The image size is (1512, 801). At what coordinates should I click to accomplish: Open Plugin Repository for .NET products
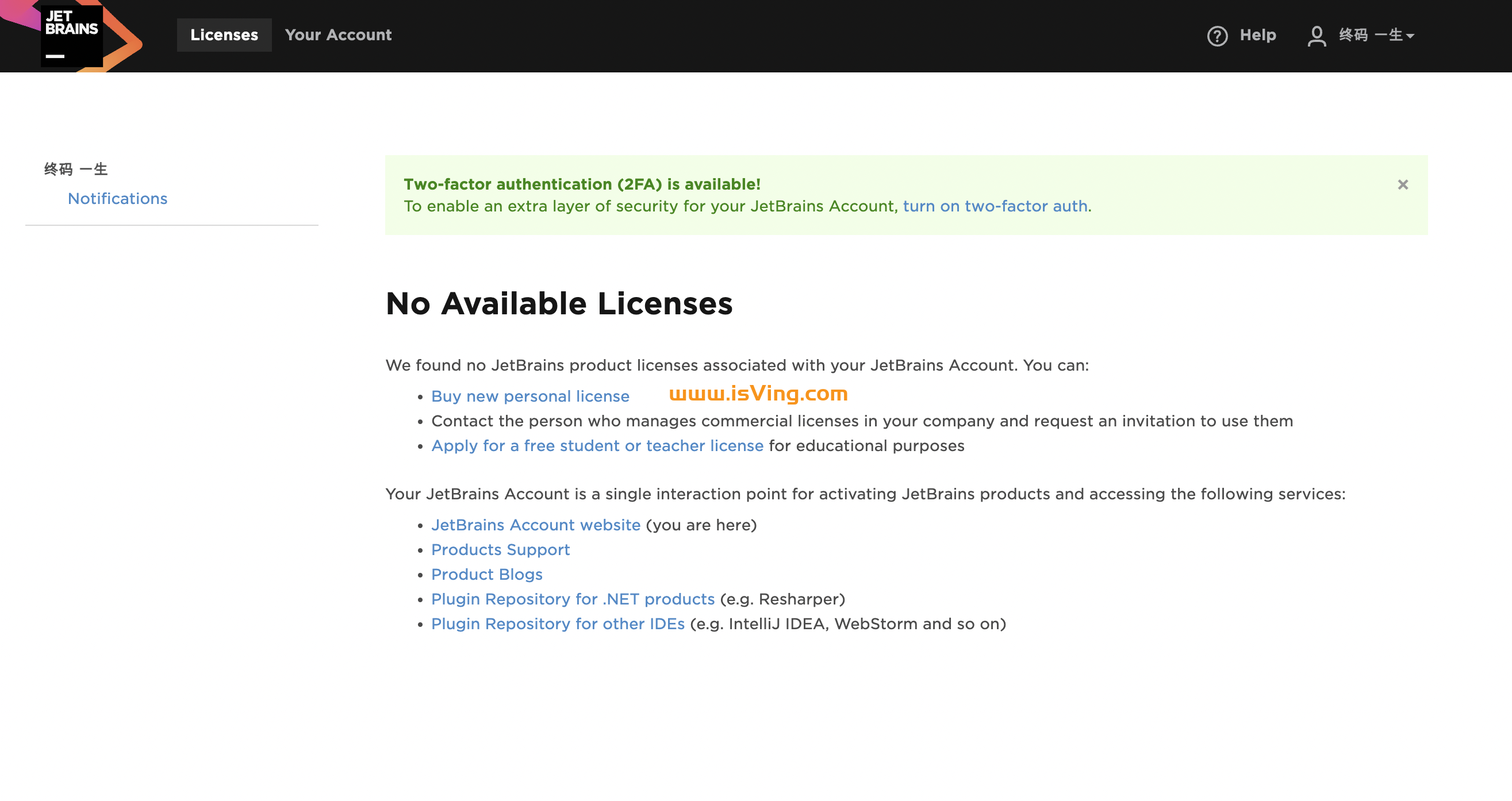572,599
